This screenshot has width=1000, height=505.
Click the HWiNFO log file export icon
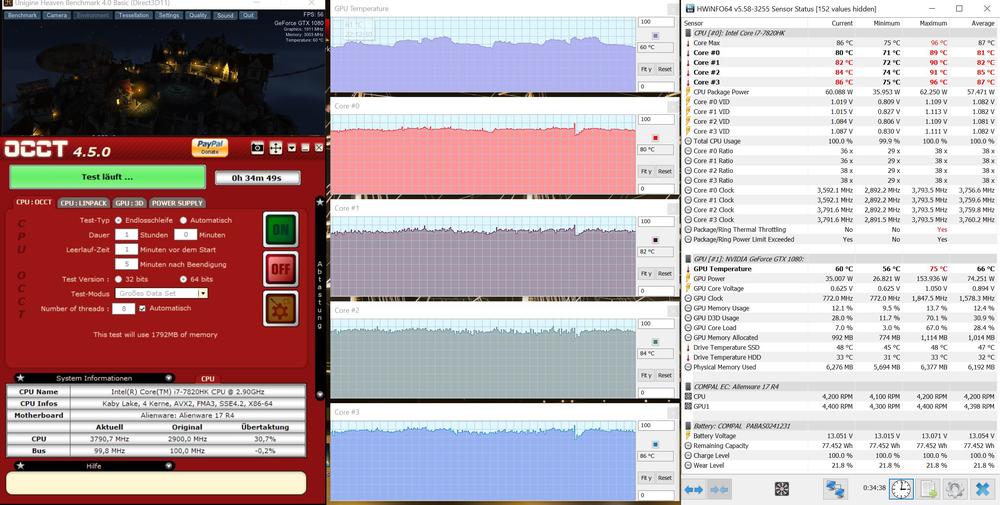pyautogui.click(x=928, y=489)
